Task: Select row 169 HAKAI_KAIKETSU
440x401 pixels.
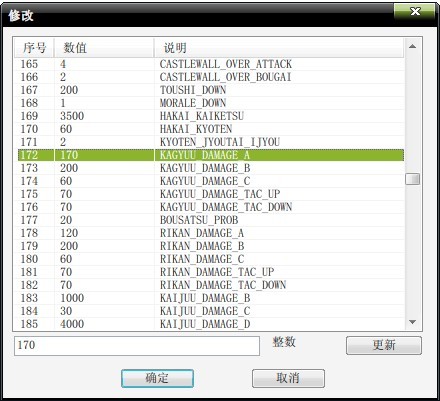Action: (211, 116)
